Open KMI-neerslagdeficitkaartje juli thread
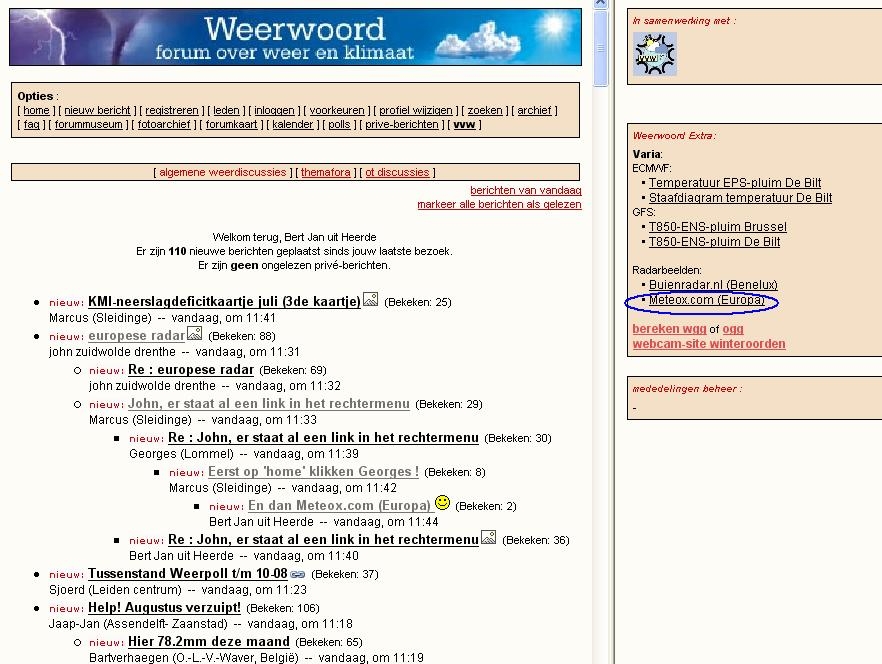 click(224, 302)
